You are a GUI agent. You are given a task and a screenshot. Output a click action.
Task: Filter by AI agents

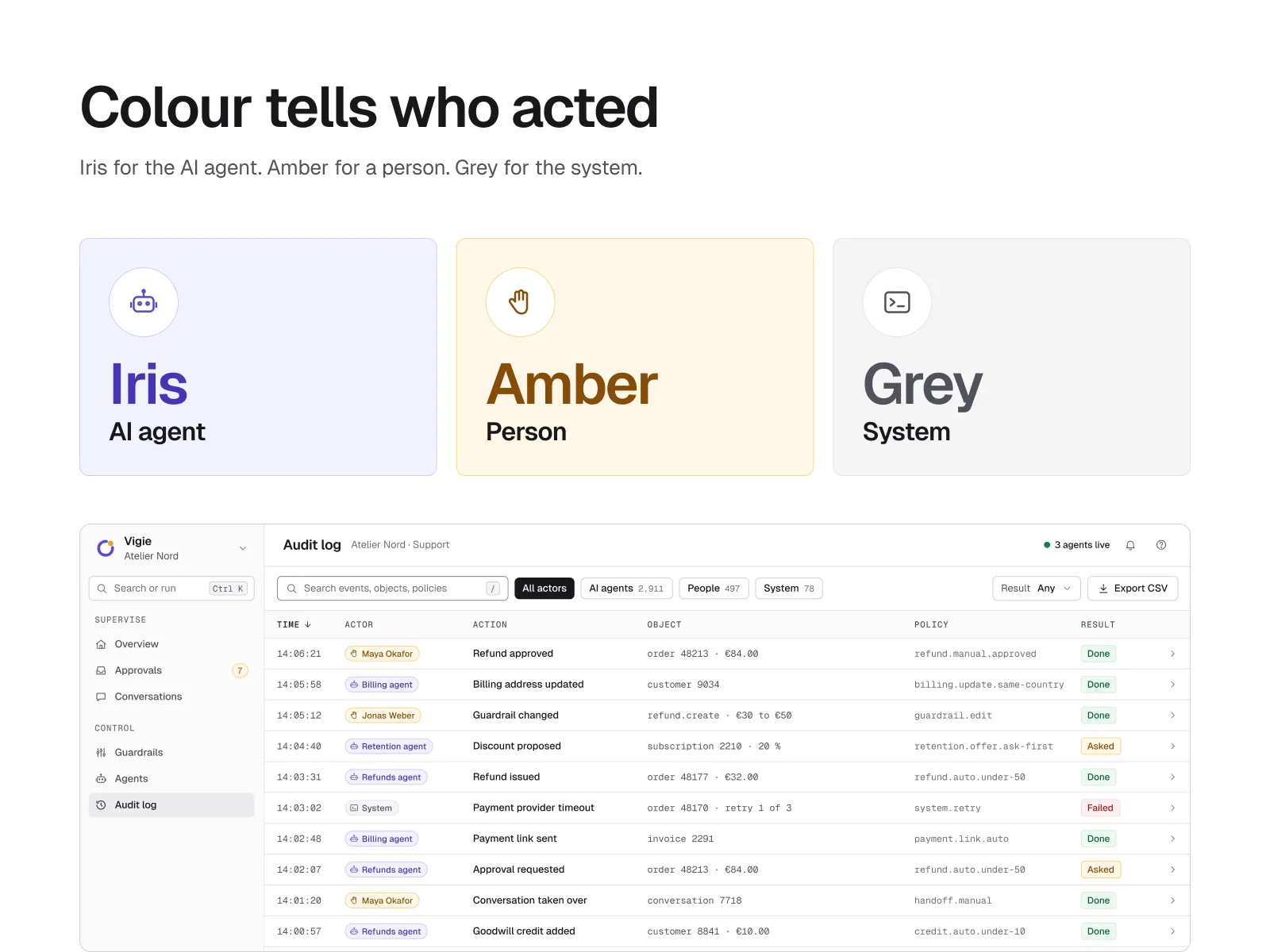tap(626, 588)
